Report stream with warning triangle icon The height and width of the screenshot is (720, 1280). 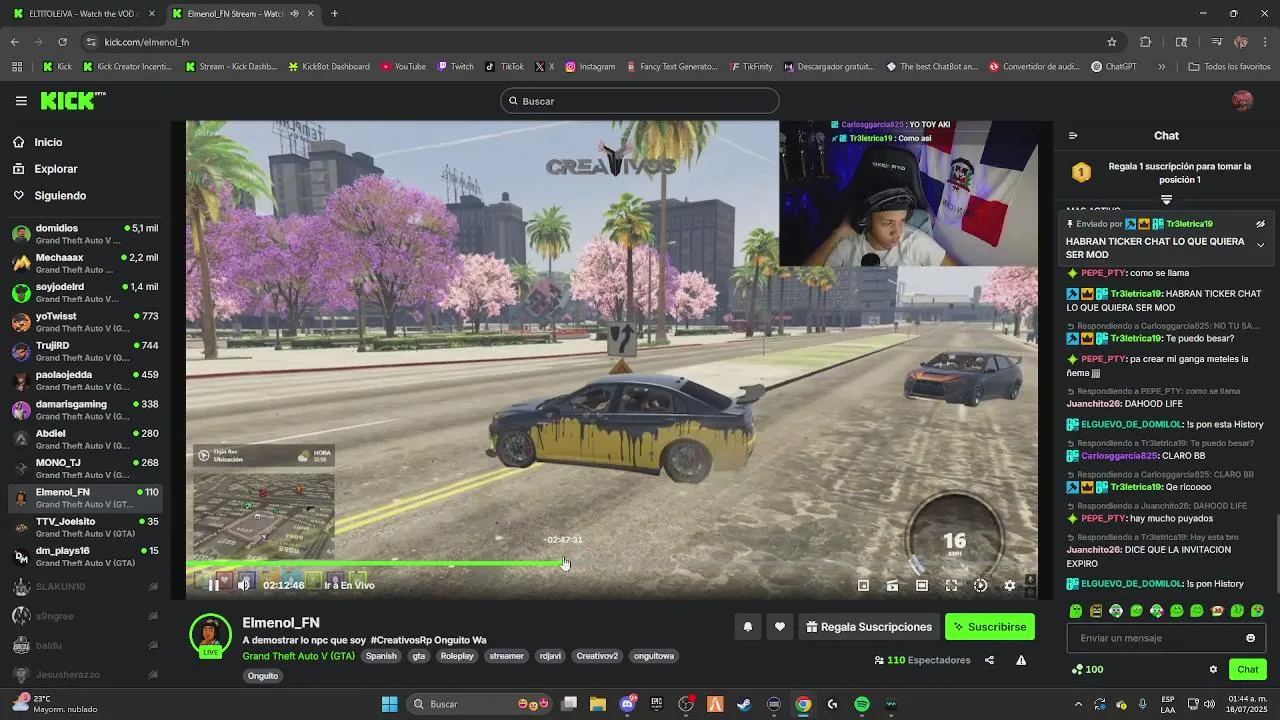(1021, 660)
